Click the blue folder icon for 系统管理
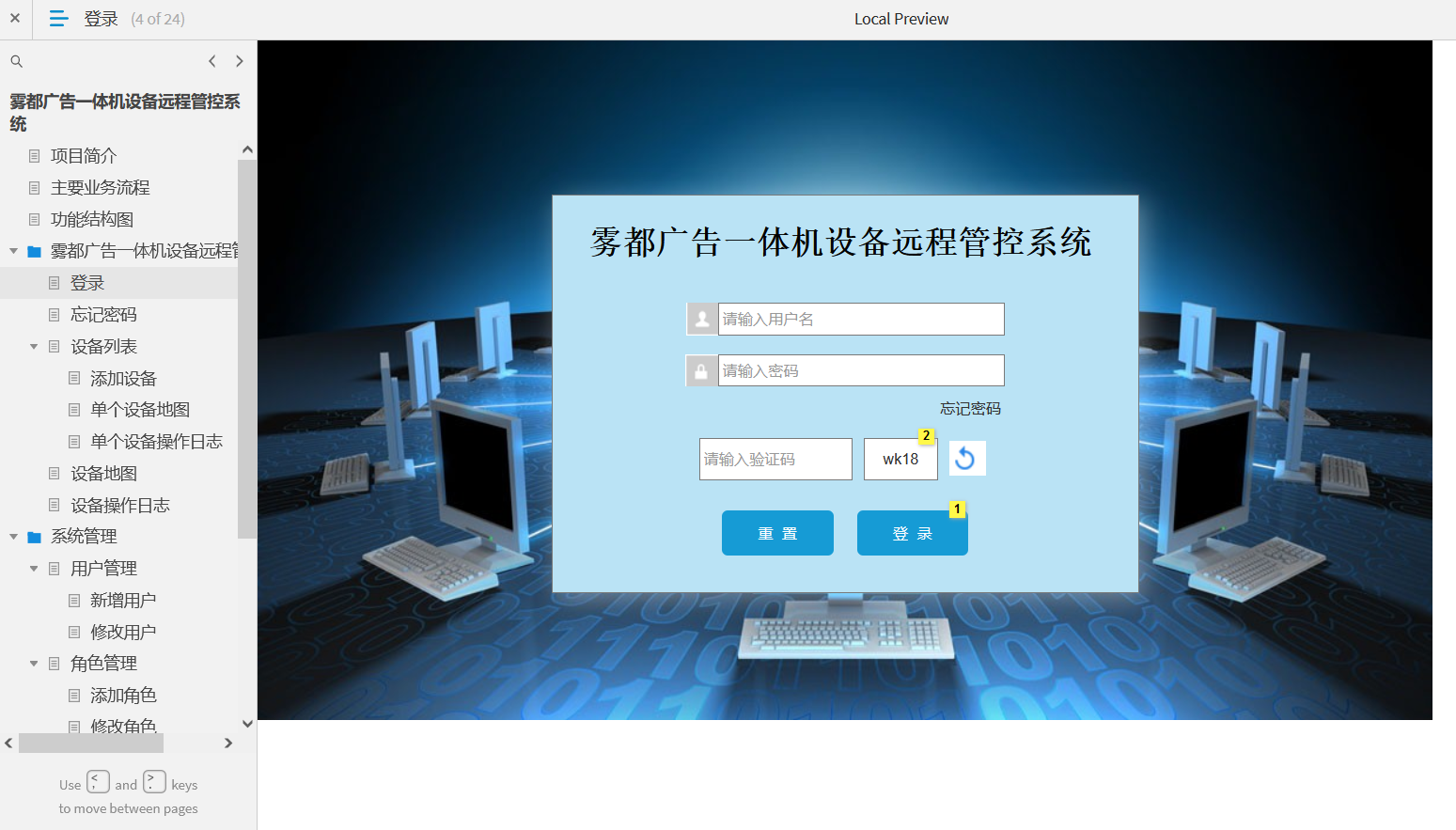The width and height of the screenshot is (1456, 830). point(35,537)
